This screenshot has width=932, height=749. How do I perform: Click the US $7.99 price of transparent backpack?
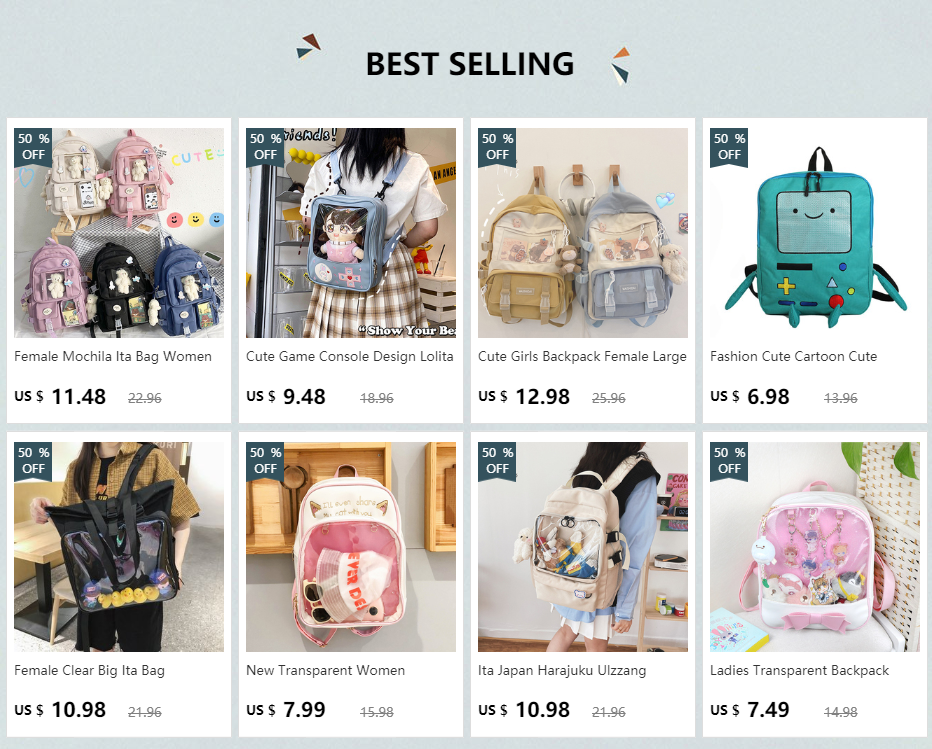(286, 710)
